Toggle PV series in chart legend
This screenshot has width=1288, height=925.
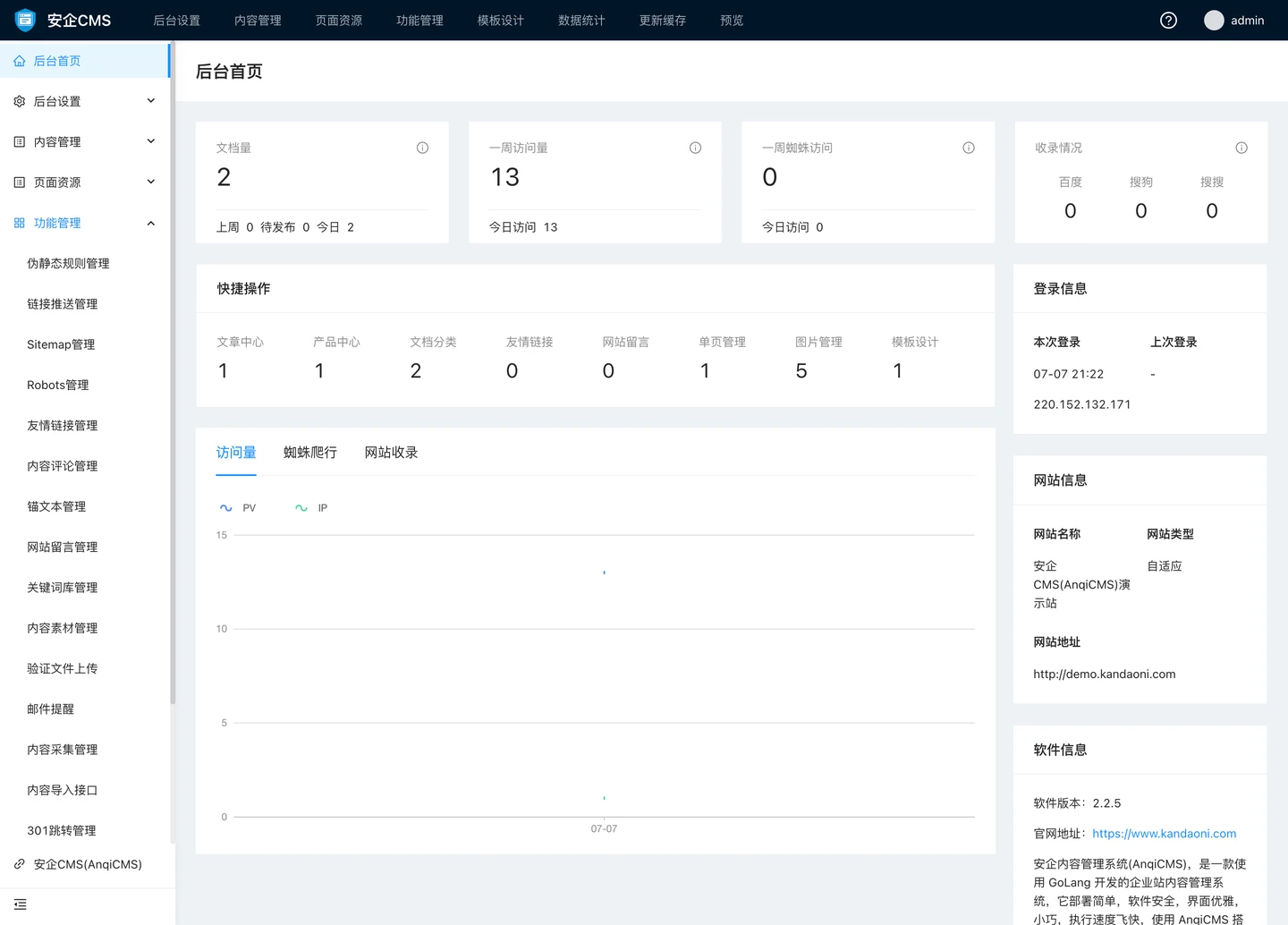pyautogui.click(x=238, y=508)
